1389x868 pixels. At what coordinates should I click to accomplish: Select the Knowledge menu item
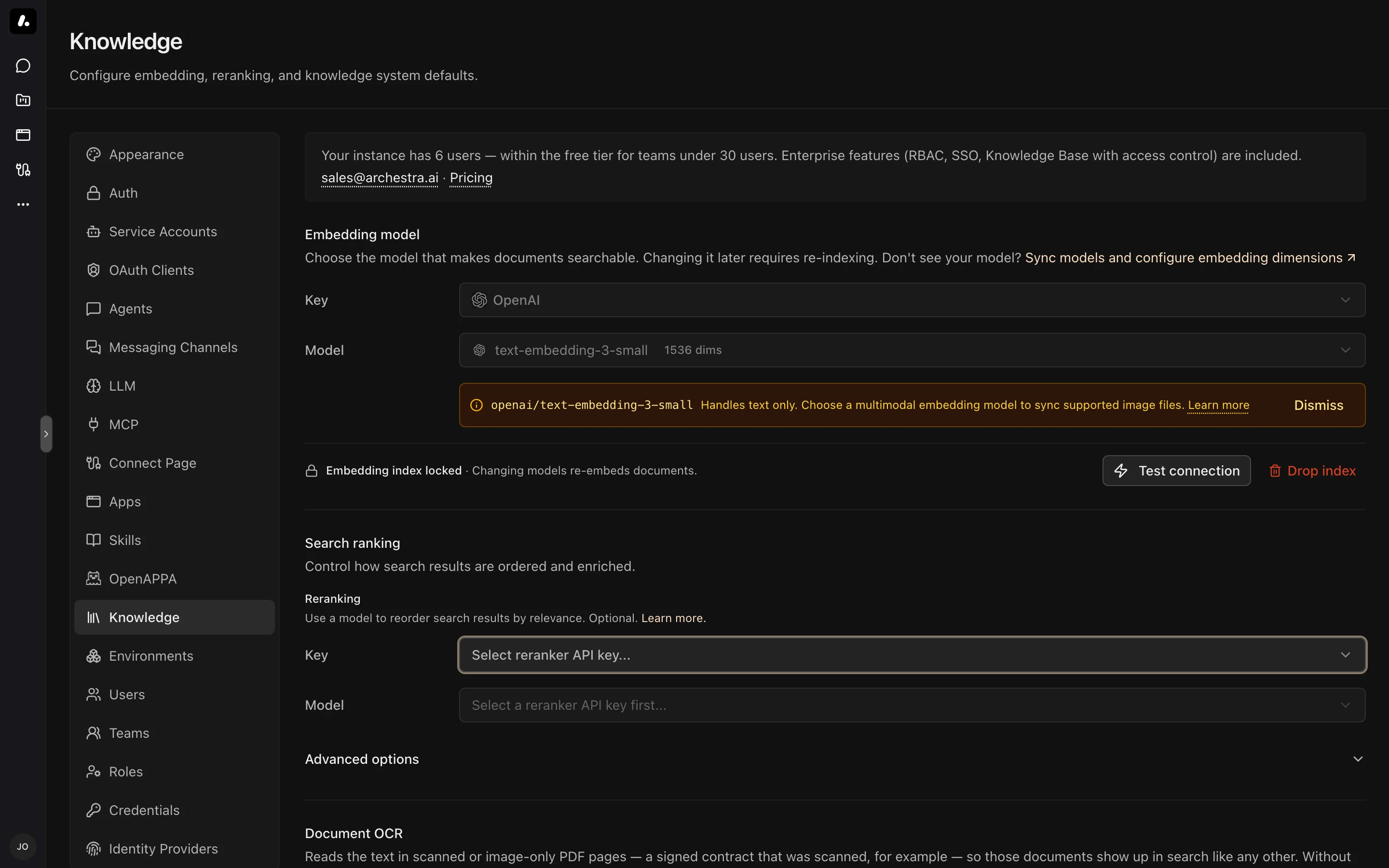click(x=175, y=617)
